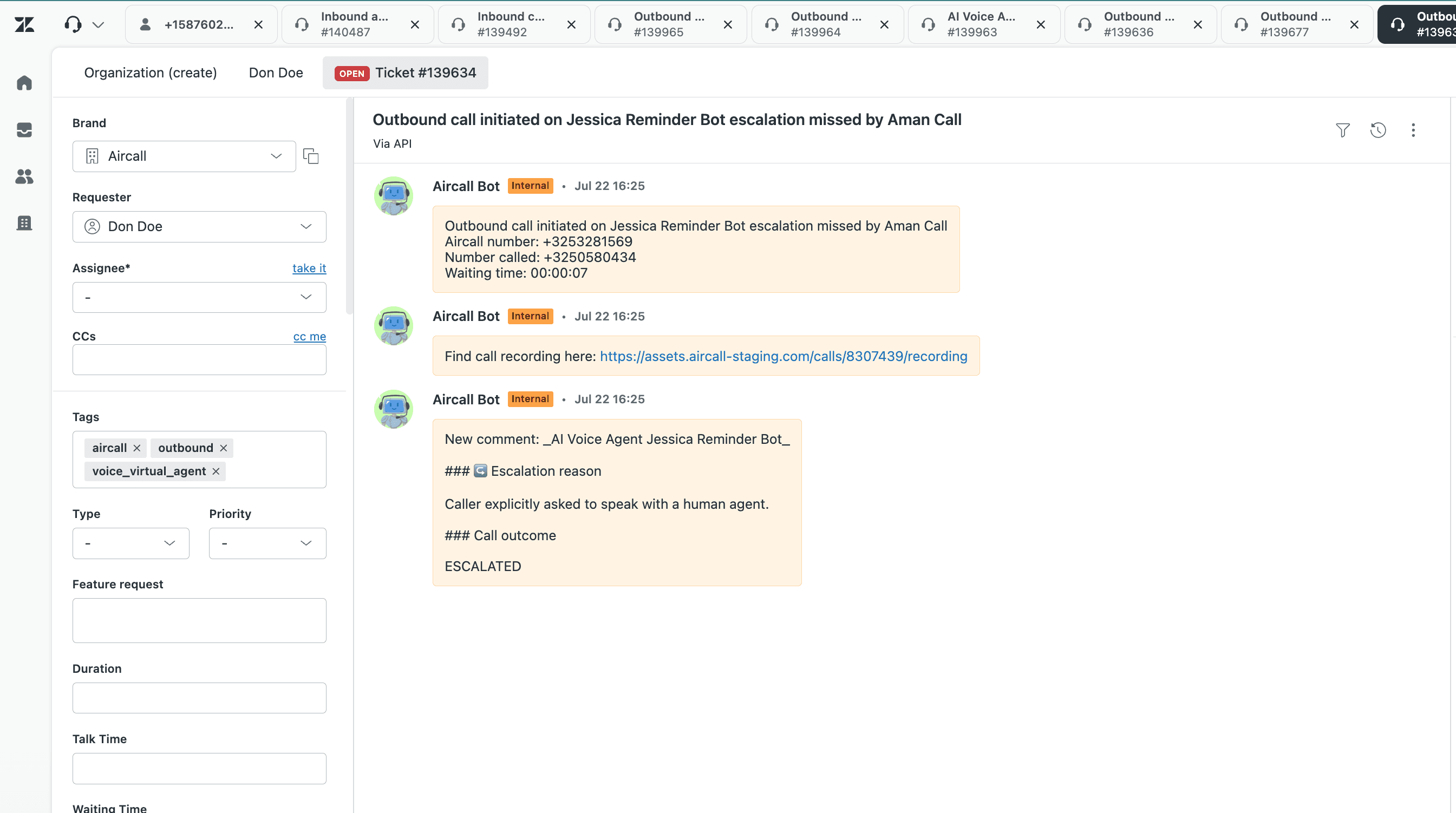This screenshot has height=813, width=1456.
Task: Click the active Outbound ticket tab at far right
Action: point(1416,24)
